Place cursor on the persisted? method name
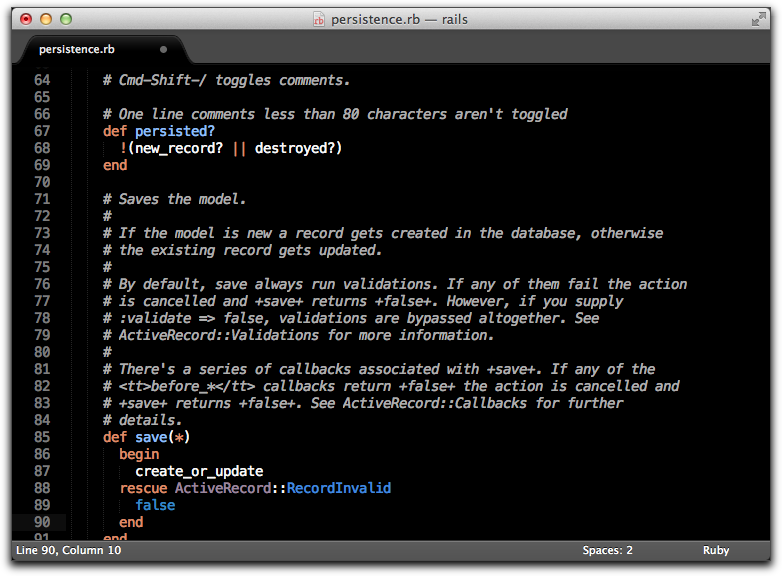The width and height of the screenshot is (782, 576). click(175, 131)
